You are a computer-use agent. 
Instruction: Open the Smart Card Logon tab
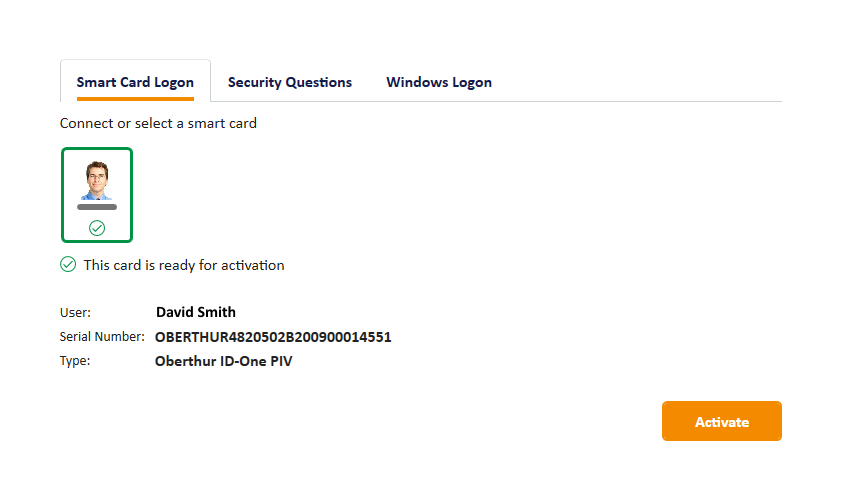tap(135, 82)
